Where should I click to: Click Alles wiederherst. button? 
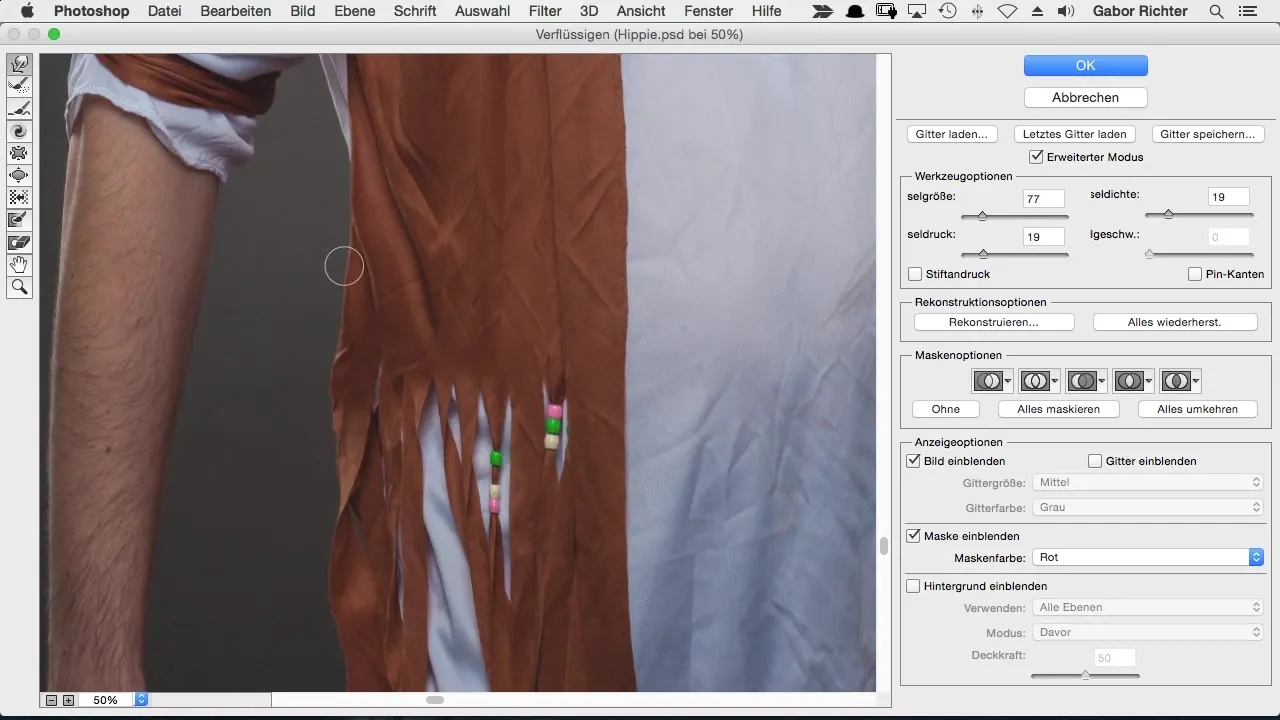coord(1174,323)
